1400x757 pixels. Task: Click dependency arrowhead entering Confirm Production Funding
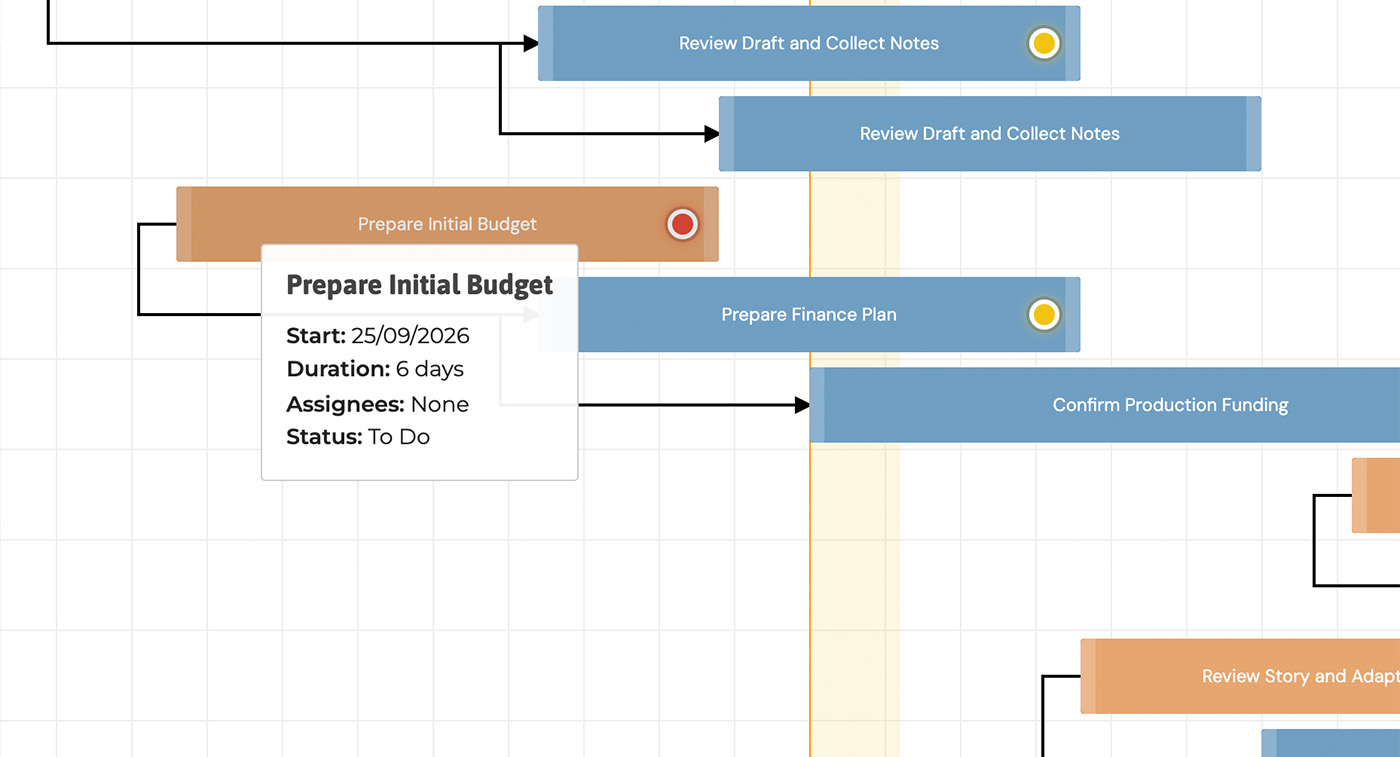point(802,405)
